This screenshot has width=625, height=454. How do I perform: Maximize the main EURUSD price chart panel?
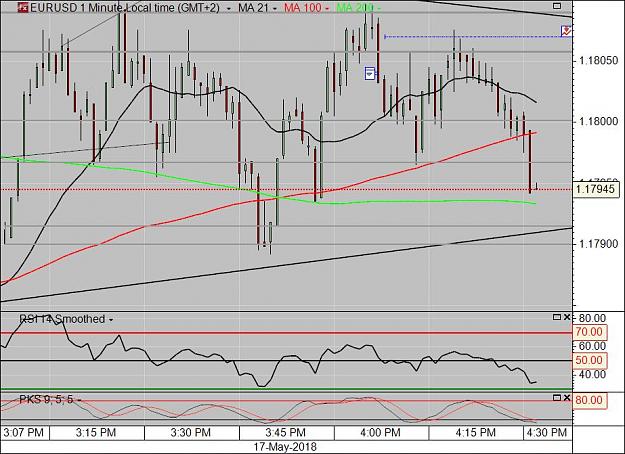(x=557, y=6)
